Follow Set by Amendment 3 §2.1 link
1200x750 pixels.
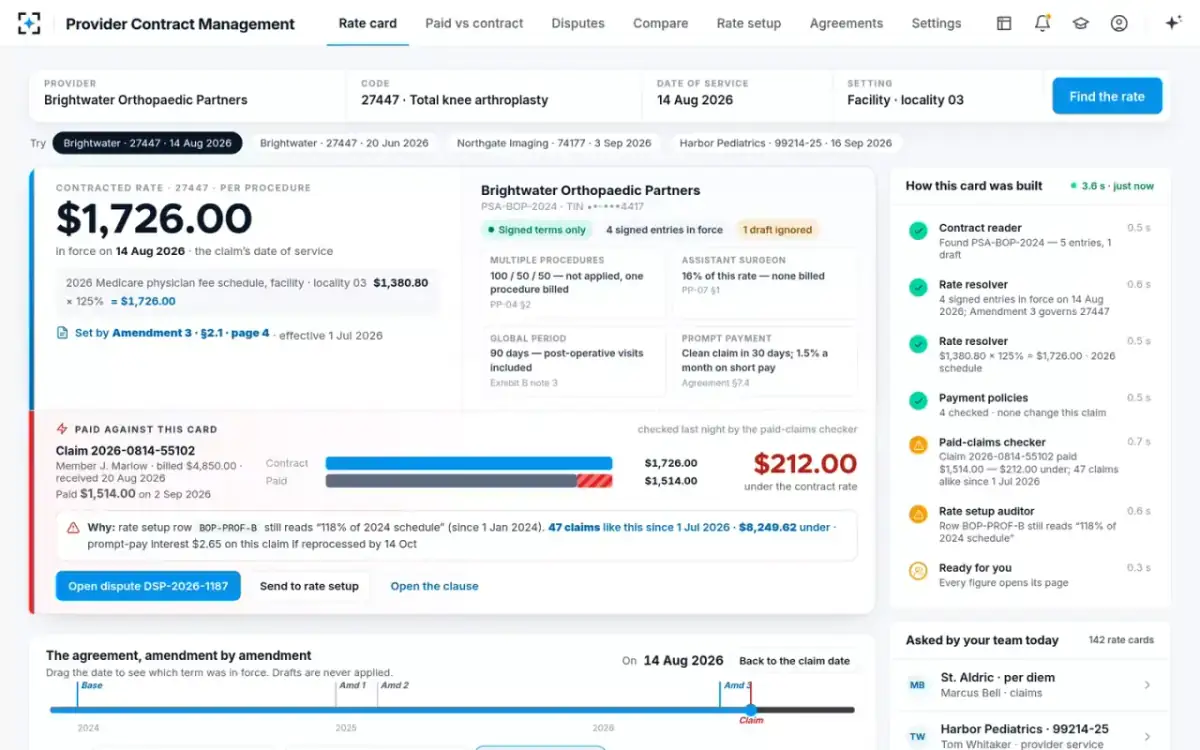pos(172,333)
